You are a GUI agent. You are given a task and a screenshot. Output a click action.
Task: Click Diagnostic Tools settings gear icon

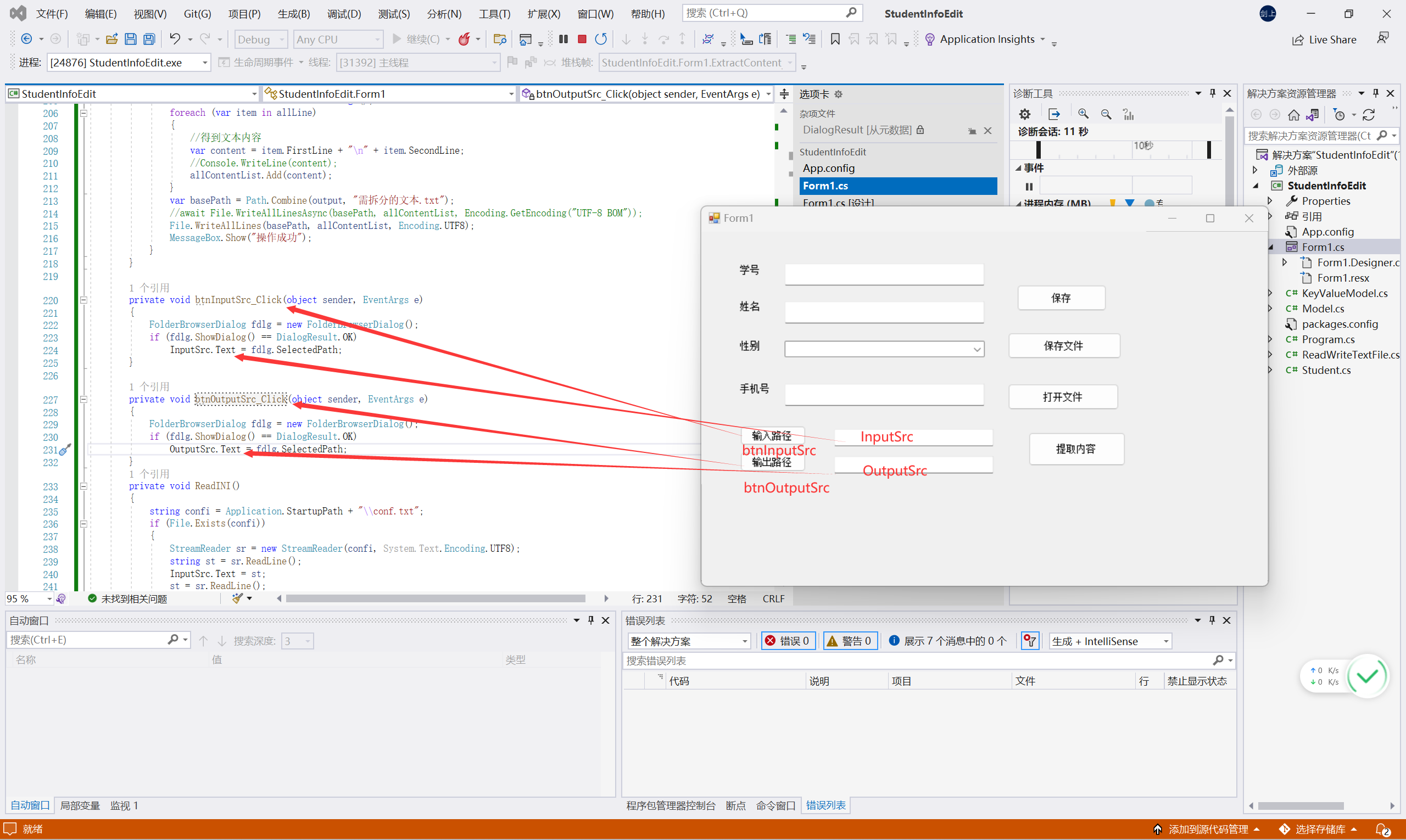tap(1024, 114)
